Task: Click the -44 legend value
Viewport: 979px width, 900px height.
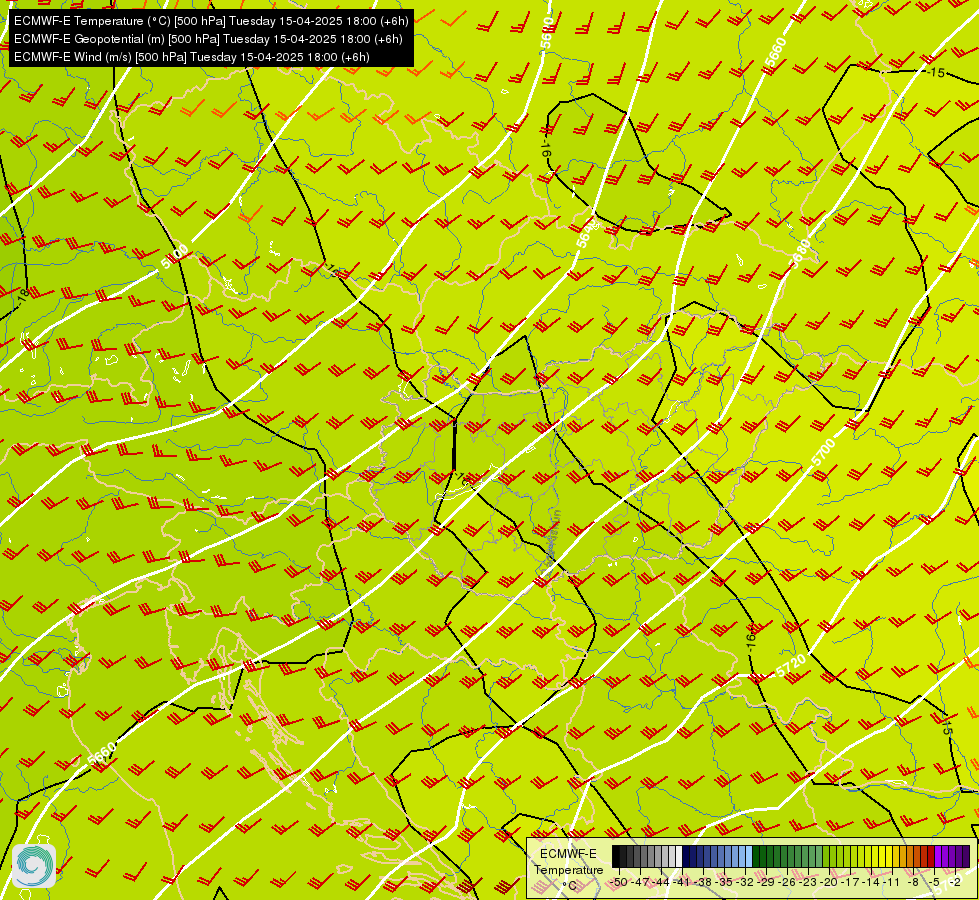Action: coord(661,882)
